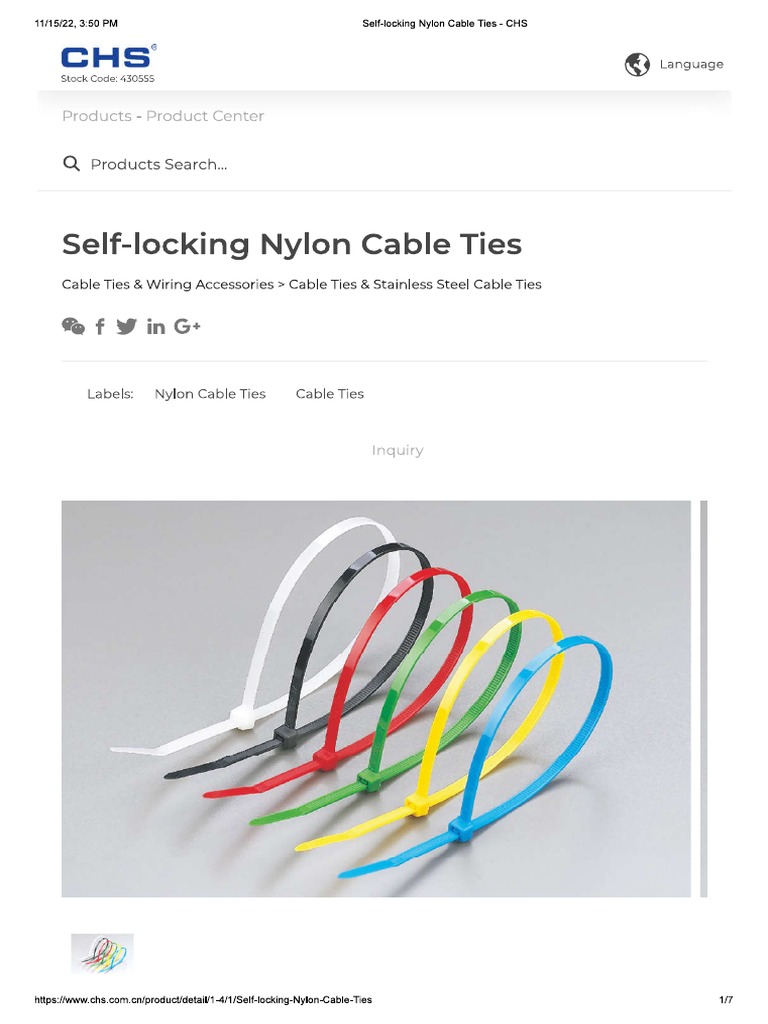Open the Language selector
This screenshot has width=768, height=1024.
click(691, 65)
